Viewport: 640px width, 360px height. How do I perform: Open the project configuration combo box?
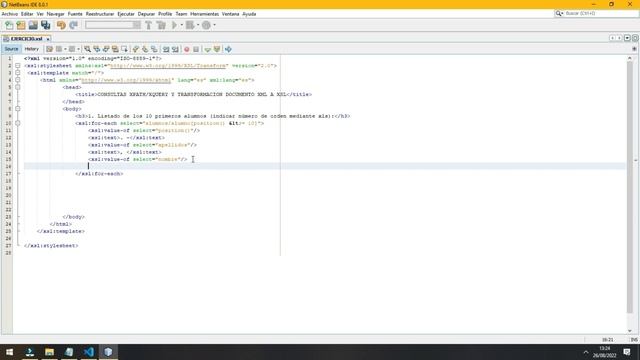[113, 25]
